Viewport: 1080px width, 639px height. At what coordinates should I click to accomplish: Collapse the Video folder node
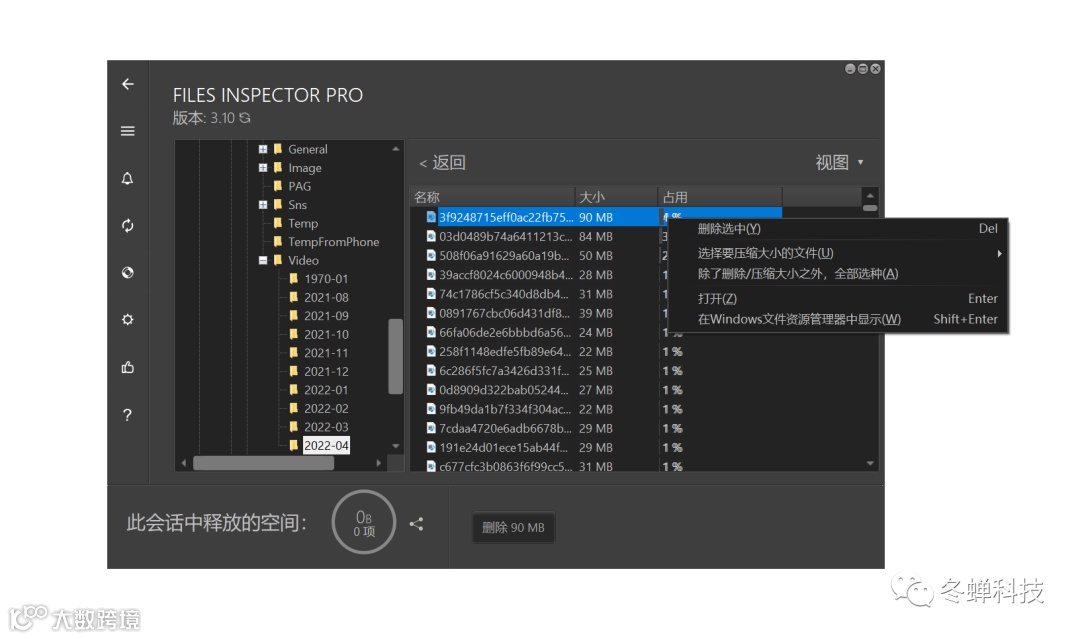point(262,260)
